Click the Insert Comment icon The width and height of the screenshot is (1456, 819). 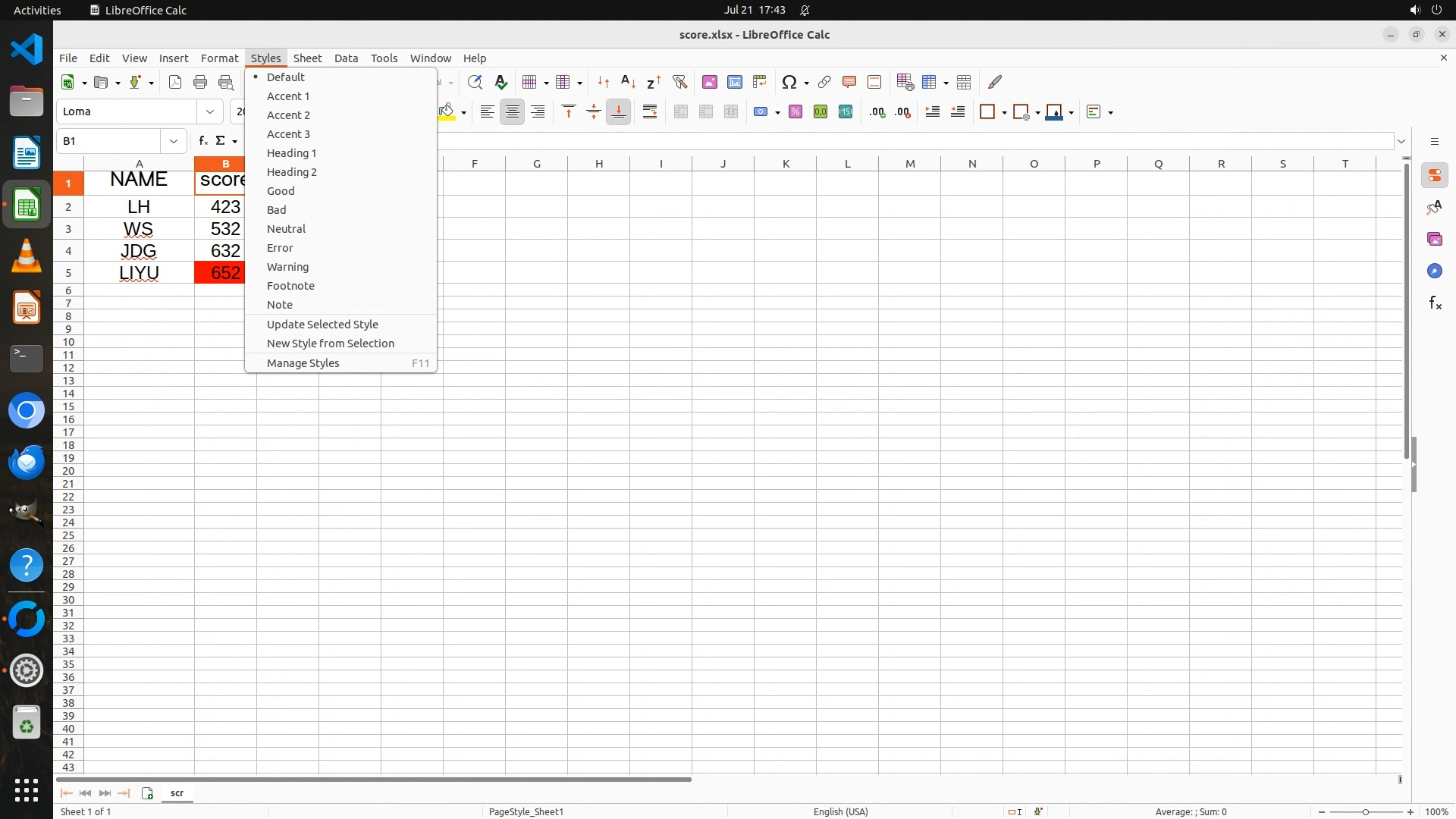[849, 82]
